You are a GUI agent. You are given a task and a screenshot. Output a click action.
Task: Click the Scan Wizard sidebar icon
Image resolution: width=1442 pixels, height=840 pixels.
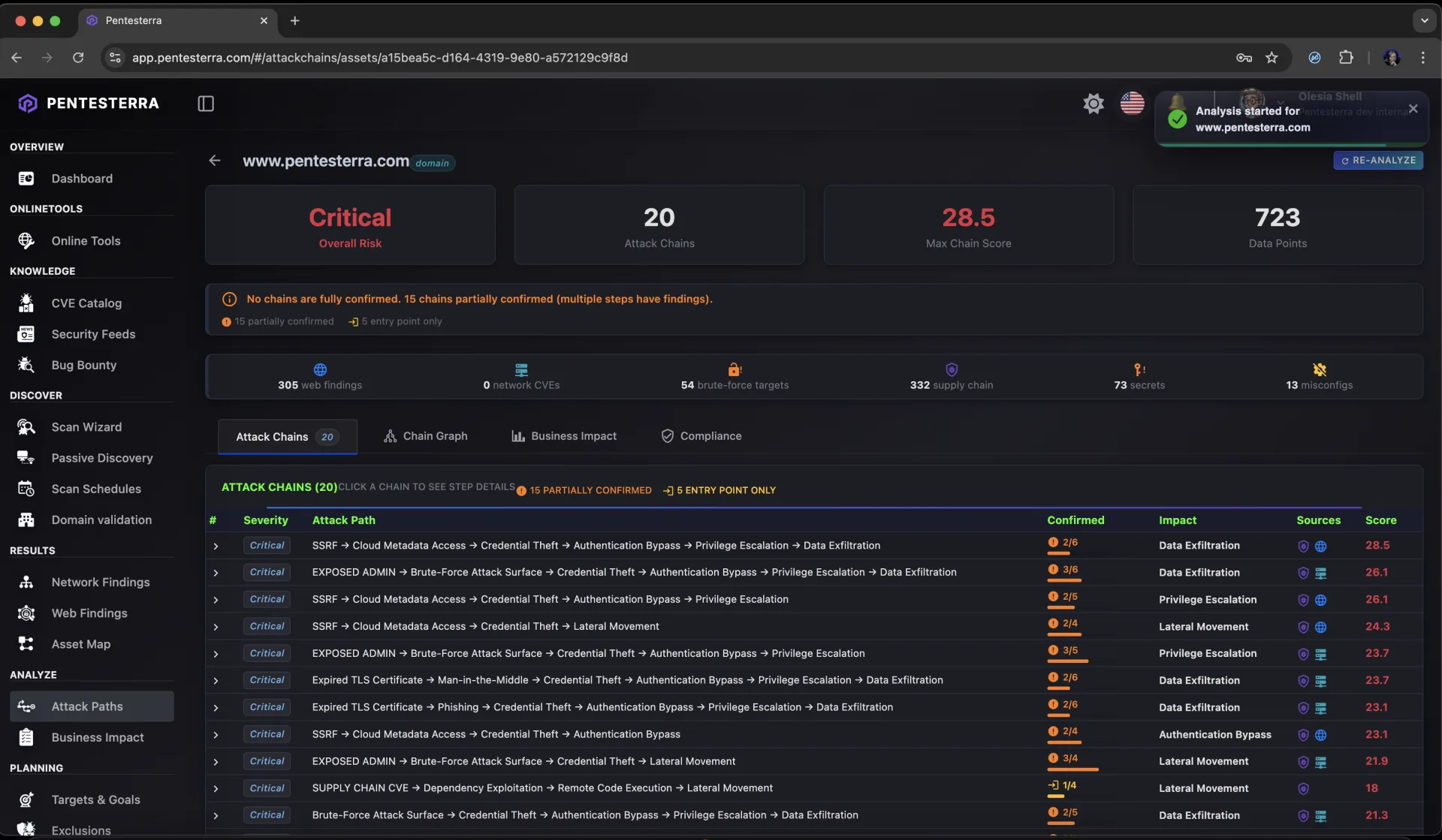click(x=26, y=427)
